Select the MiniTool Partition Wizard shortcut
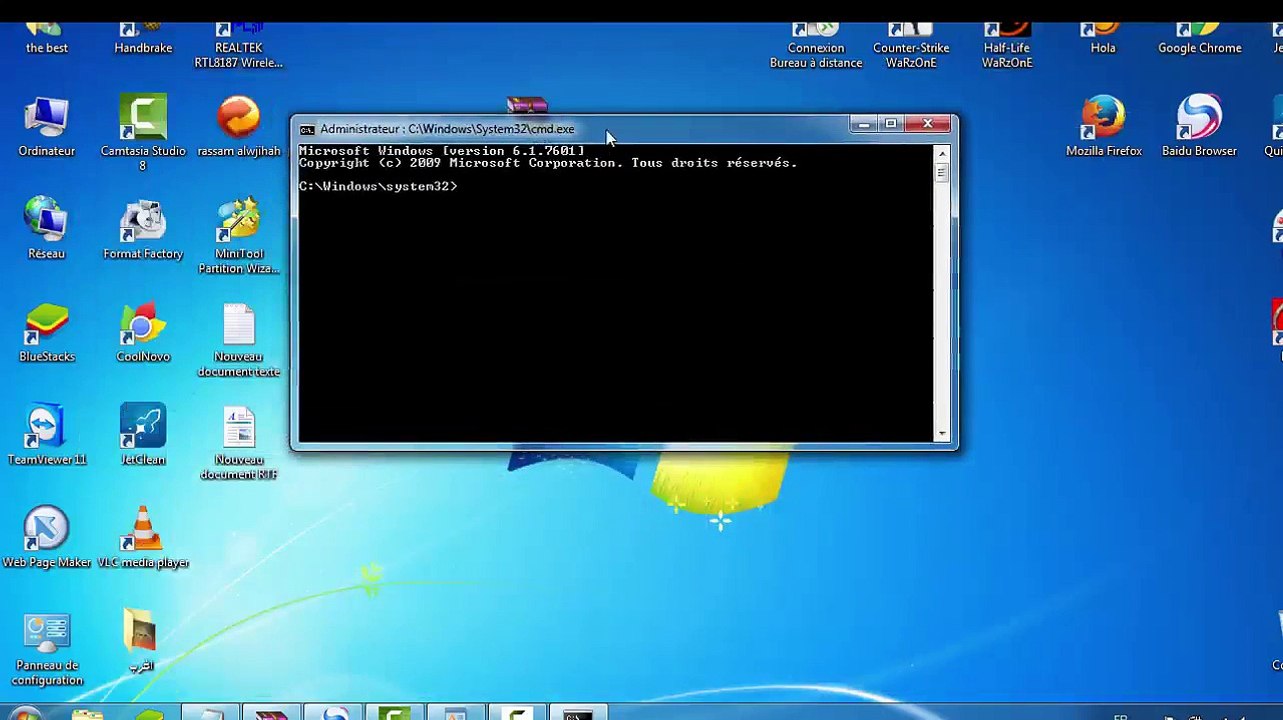This screenshot has width=1283, height=720. [x=239, y=236]
